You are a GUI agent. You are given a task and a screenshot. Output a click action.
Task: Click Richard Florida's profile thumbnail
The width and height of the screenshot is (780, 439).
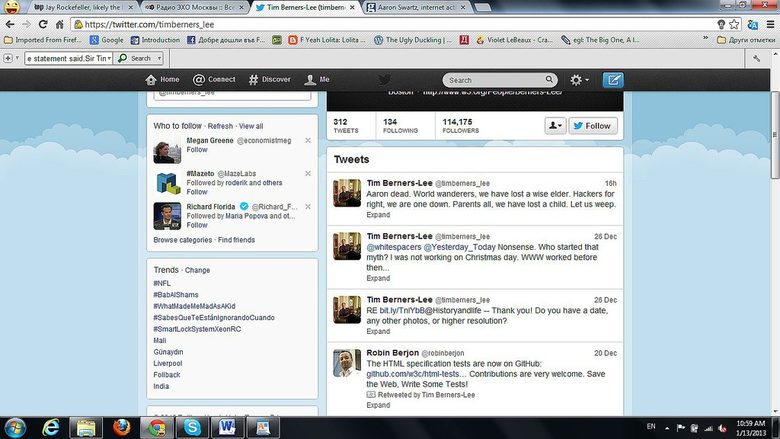pyautogui.click(x=167, y=216)
